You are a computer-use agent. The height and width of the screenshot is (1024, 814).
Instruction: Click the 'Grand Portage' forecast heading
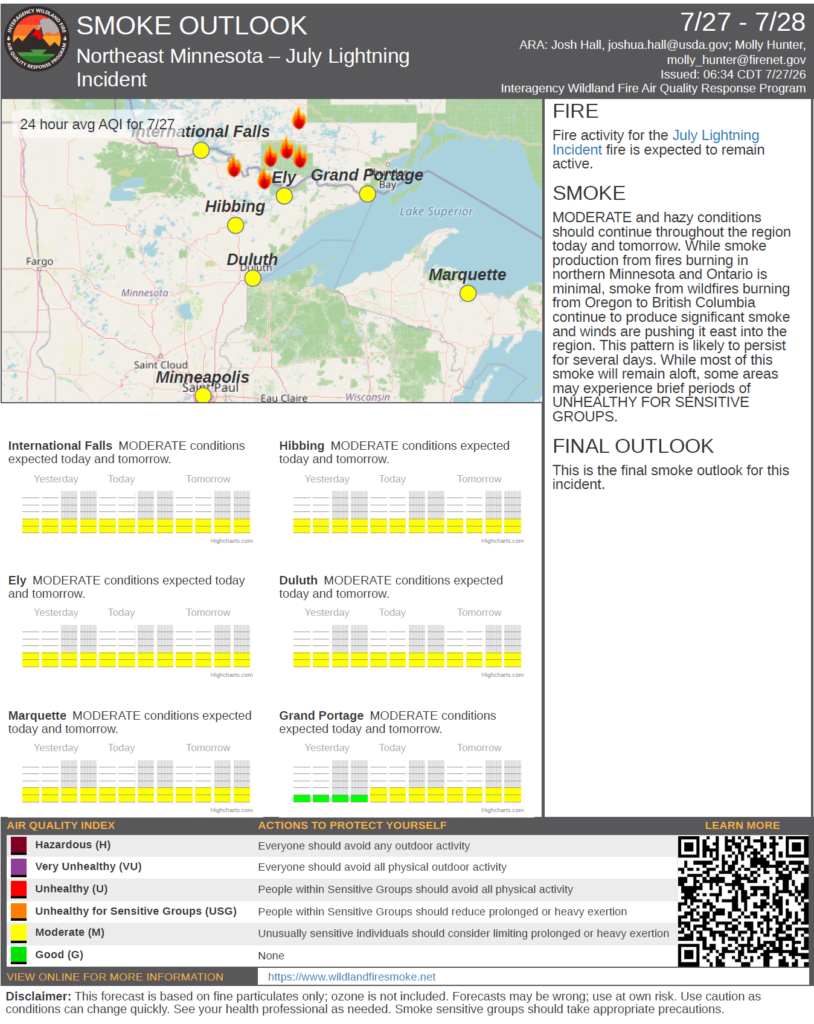(x=321, y=715)
